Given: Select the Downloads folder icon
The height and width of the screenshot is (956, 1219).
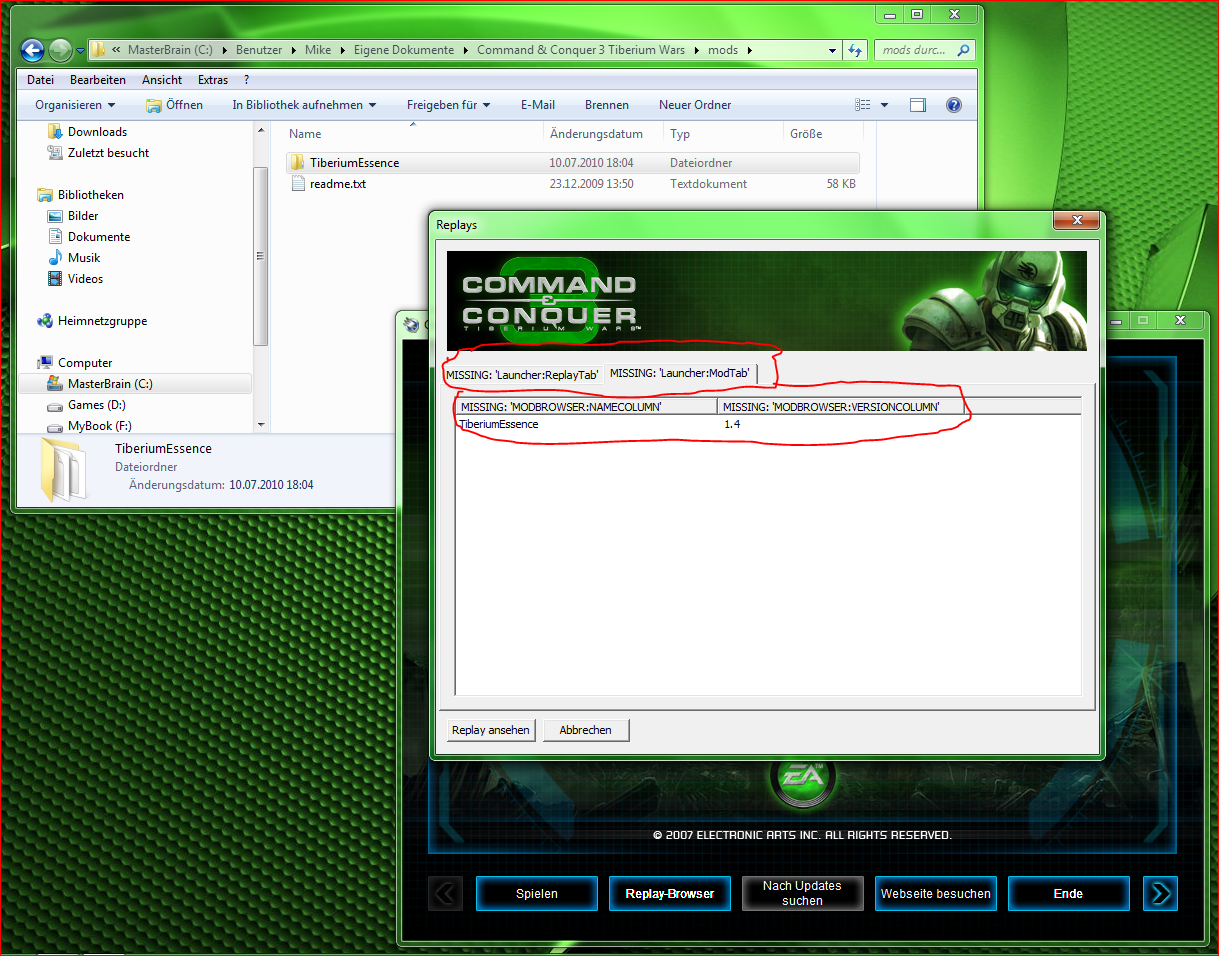Looking at the screenshot, I should coord(55,132).
